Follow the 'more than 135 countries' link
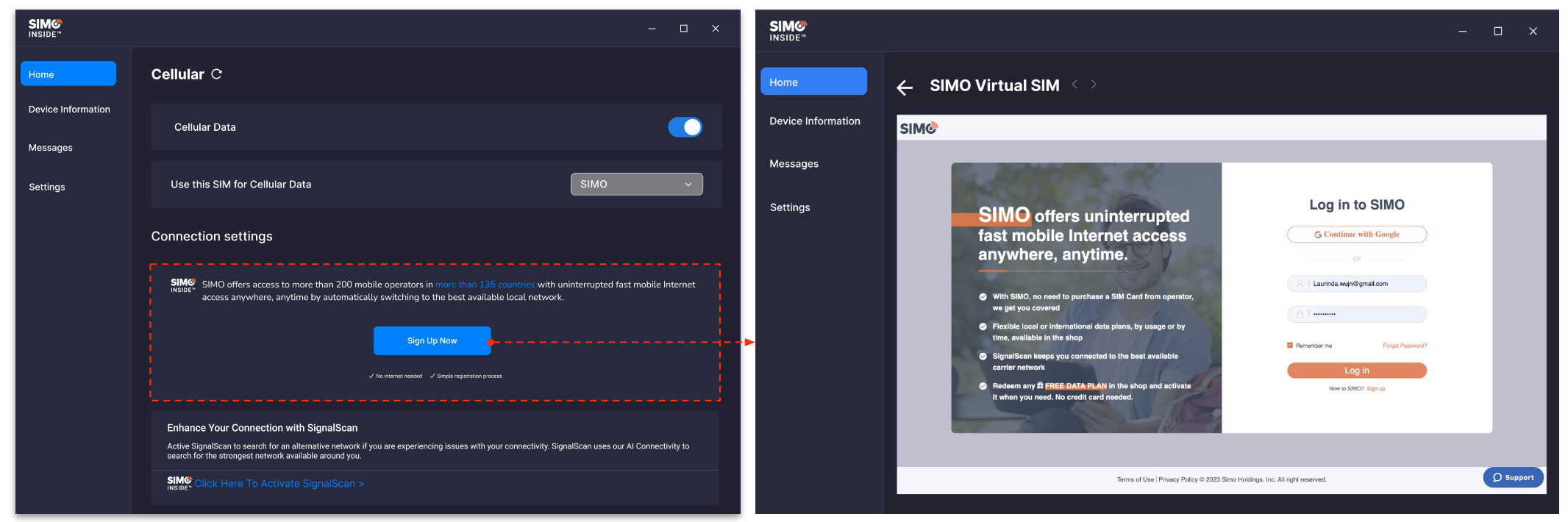The image size is (1568, 522). point(485,285)
